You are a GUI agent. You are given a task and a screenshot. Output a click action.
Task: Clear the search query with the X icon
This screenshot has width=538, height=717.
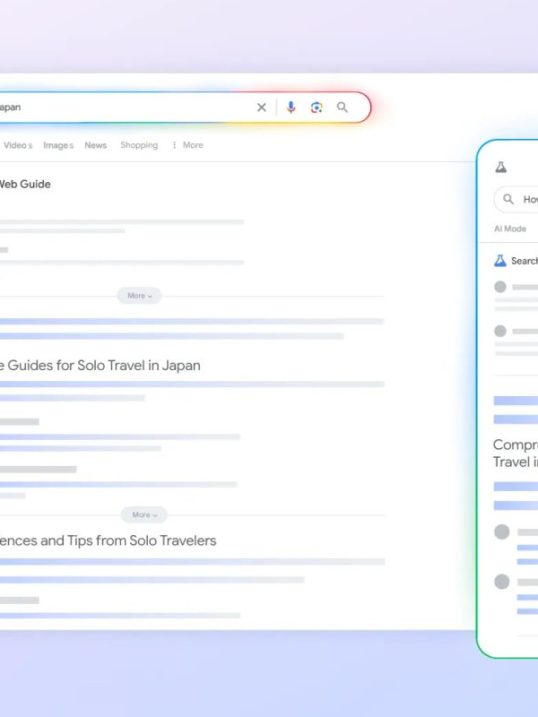click(261, 107)
